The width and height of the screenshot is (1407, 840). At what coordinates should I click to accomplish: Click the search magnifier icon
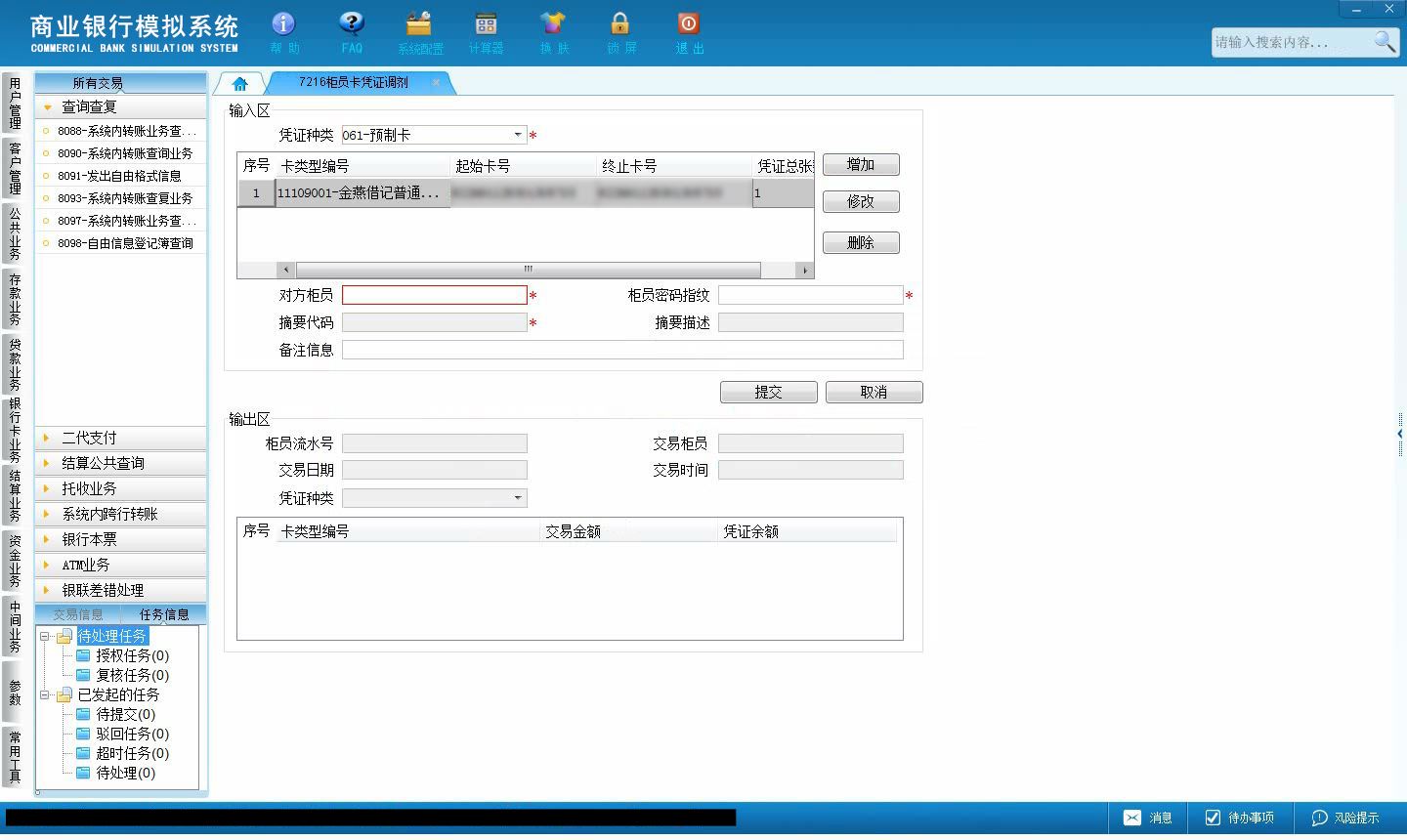[x=1385, y=41]
